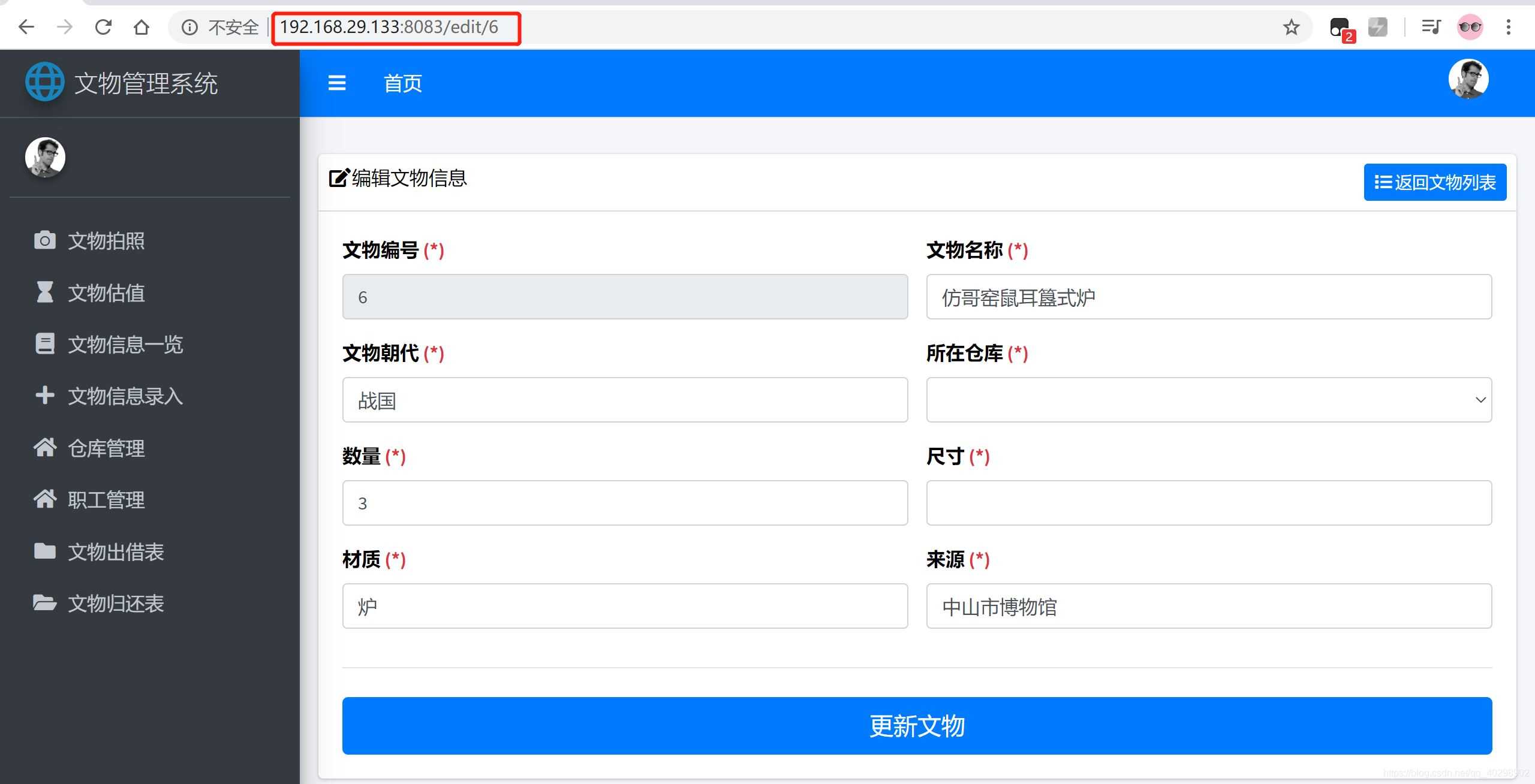The height and width of the screenshot is (784, 1535).
Task: Click the profile avatar in the sidebar
Action: click(x=45, y=157)
